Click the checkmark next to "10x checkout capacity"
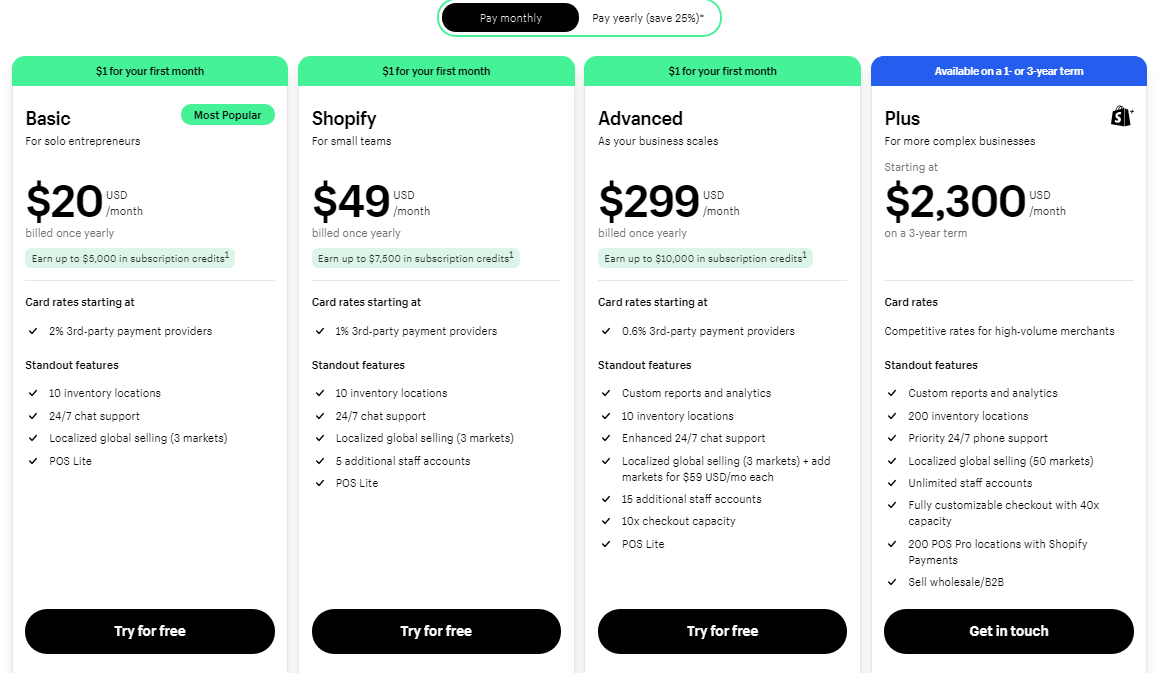 (605, 521)
